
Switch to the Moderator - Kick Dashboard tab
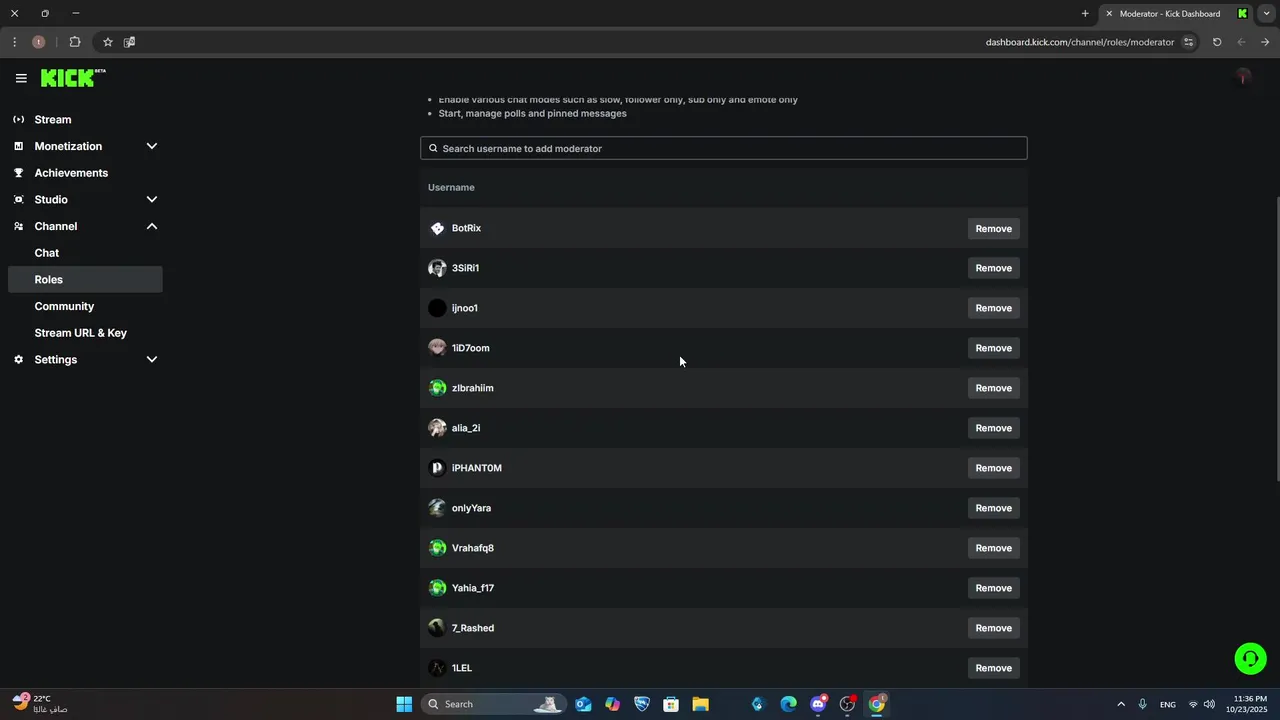[1175, 13]
